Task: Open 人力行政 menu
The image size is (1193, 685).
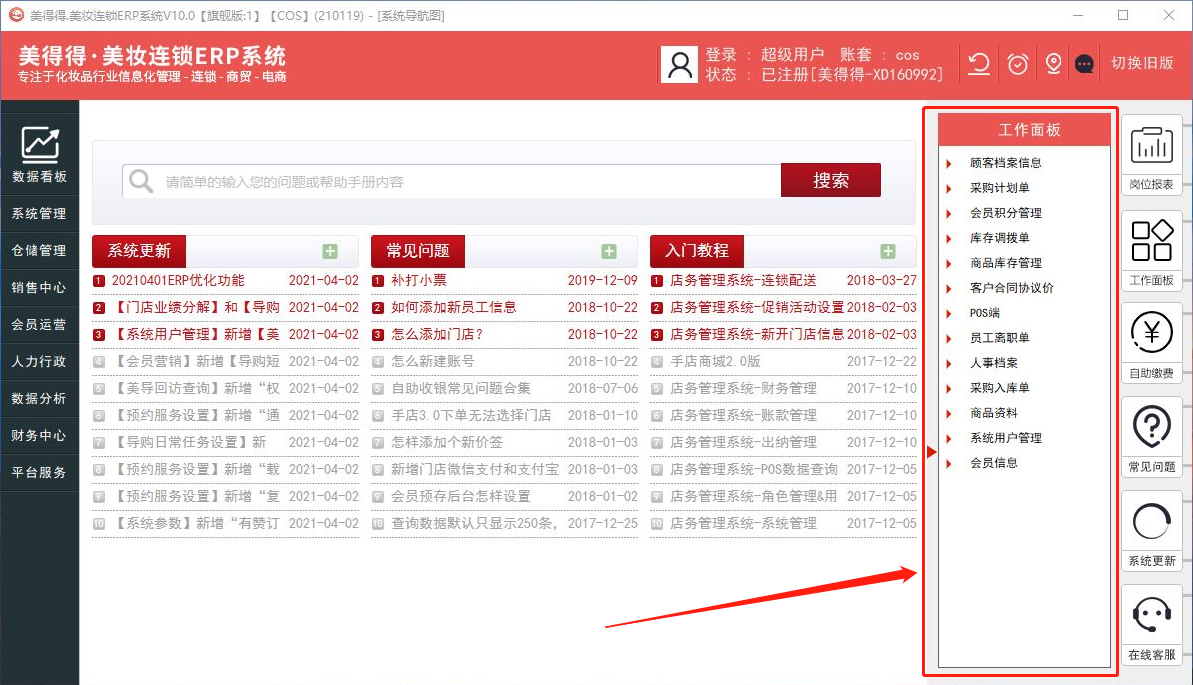Action: [39, 362]
